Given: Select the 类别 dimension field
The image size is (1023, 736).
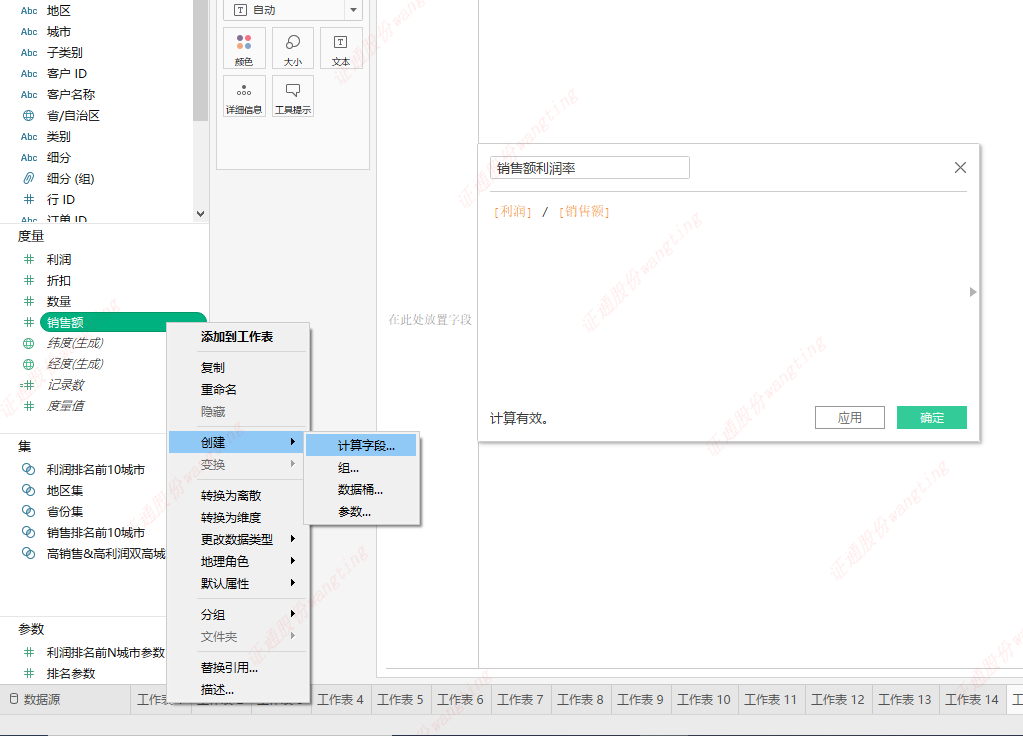Looking at the screenshot, I should (59, 136).
